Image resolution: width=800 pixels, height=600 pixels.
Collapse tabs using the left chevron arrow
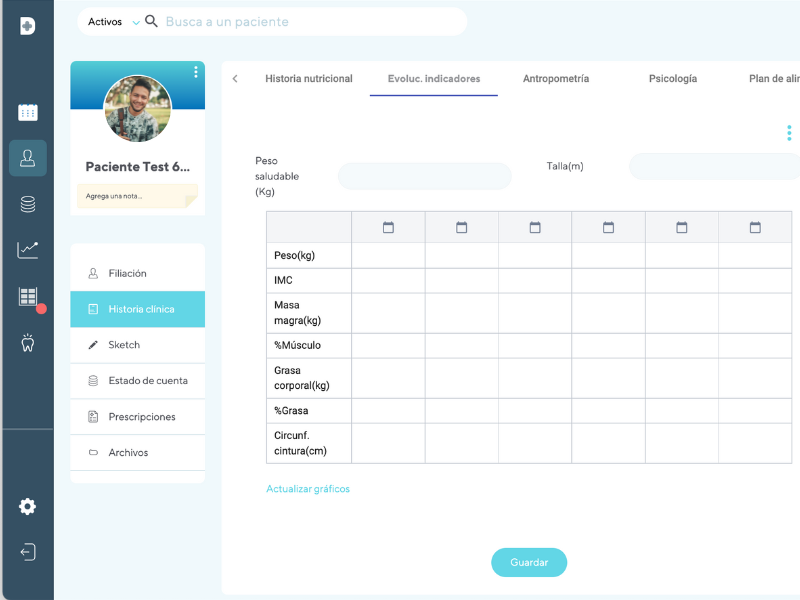coord(235,77)
